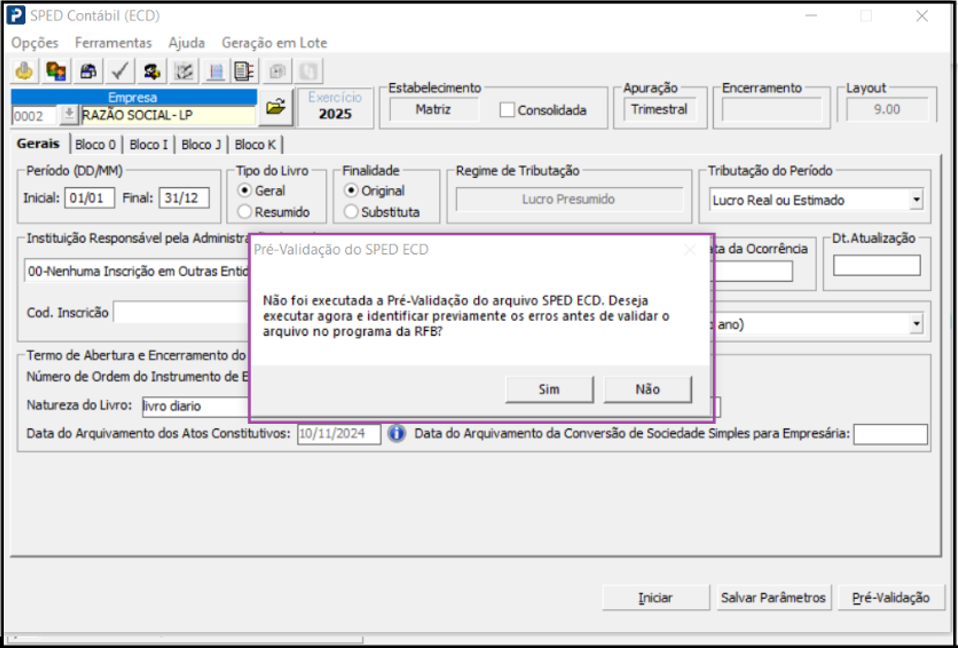
Task: Click the gold stamp toolbar icon
Action: click(25, 71)
